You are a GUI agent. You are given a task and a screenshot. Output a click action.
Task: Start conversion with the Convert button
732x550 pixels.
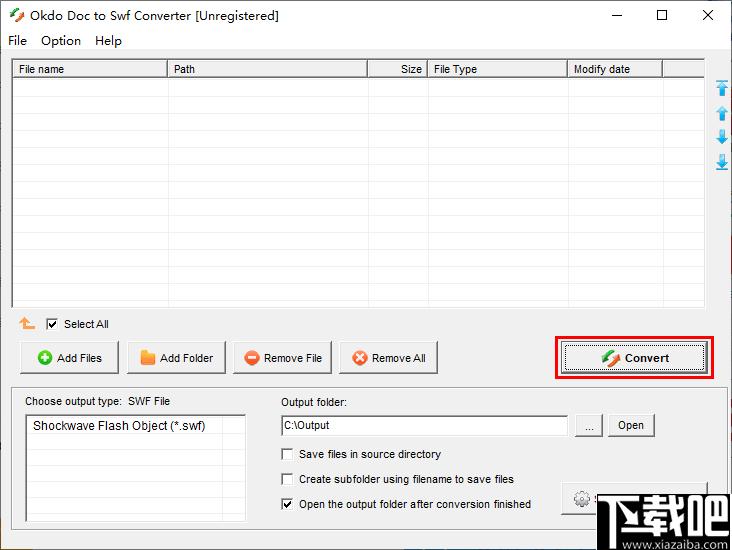[634, 358]
